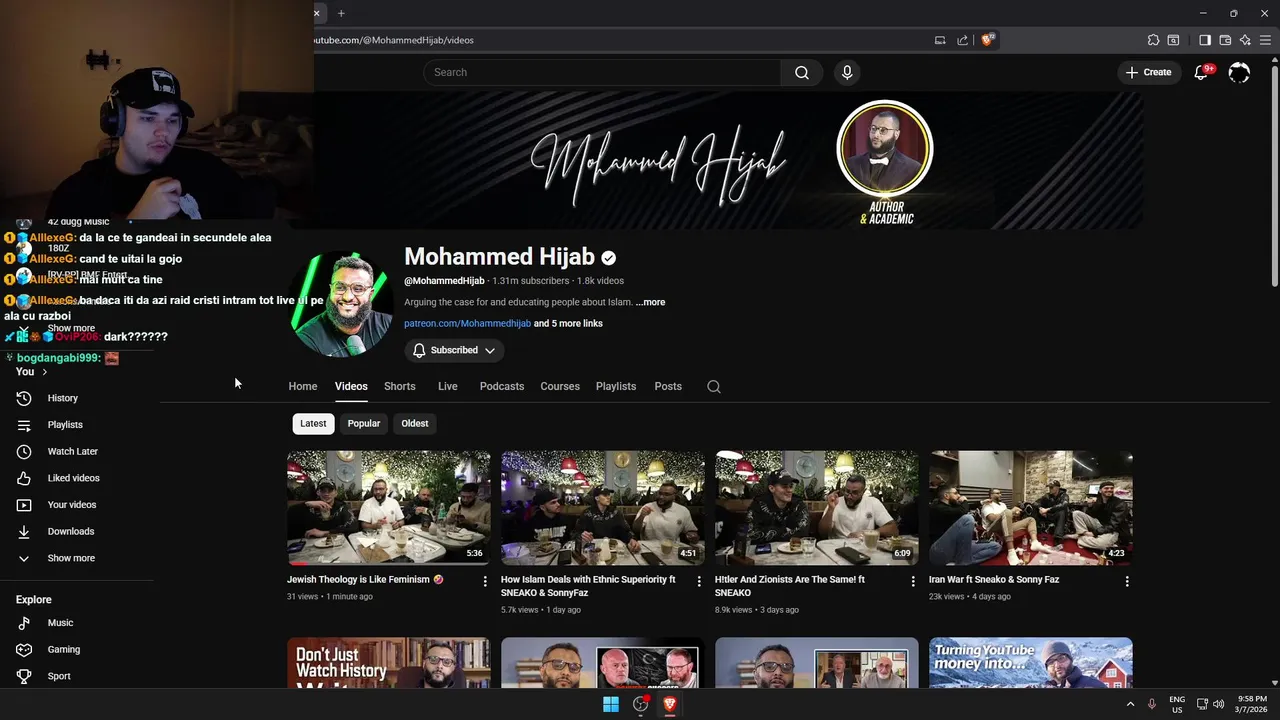Open Iran War ft Sneako & Sonny Faz title
This screenshot has width=1280, height=720.
point(994,579)
